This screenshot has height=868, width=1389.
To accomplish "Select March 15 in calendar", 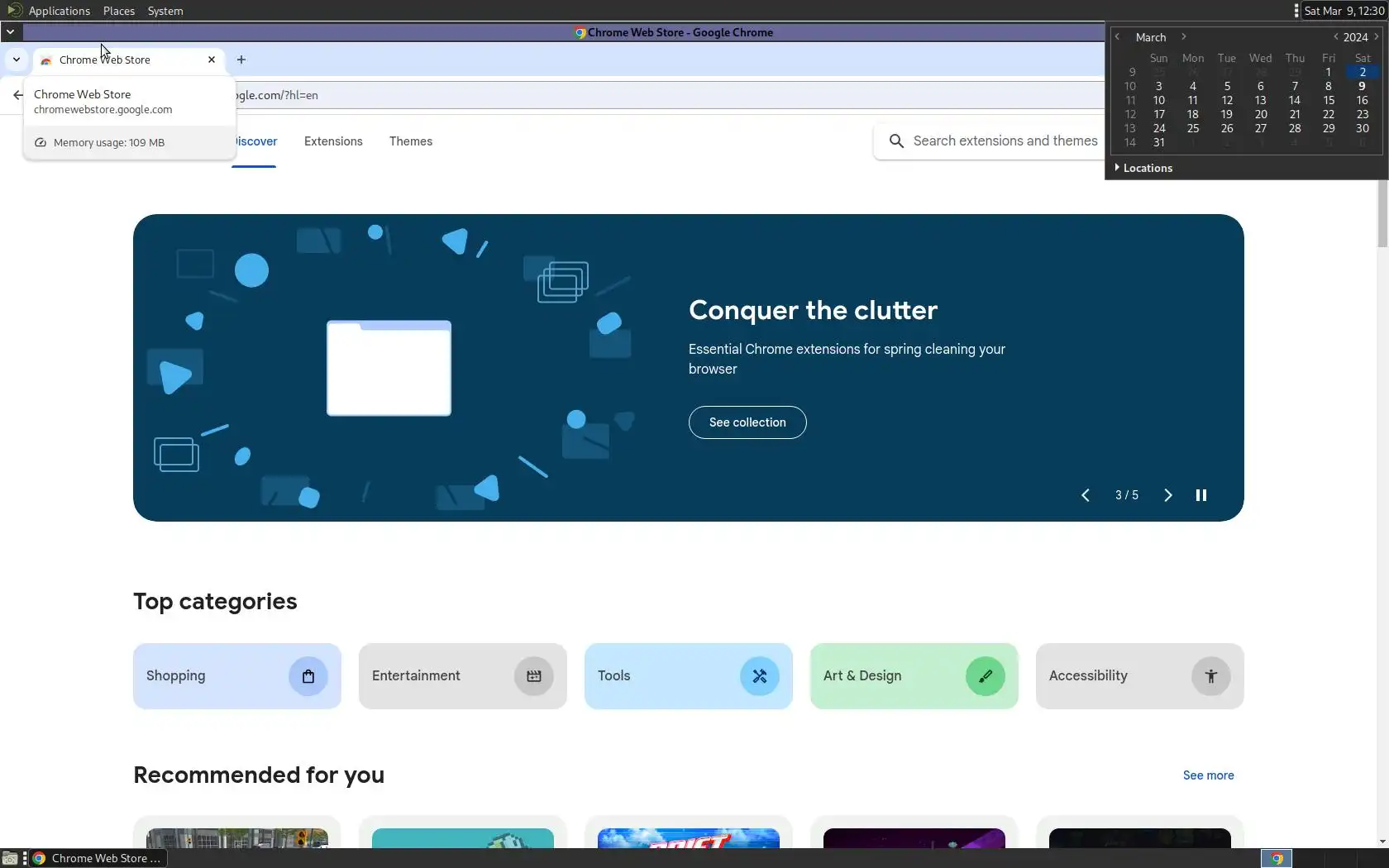I will tap(1329, 100).
